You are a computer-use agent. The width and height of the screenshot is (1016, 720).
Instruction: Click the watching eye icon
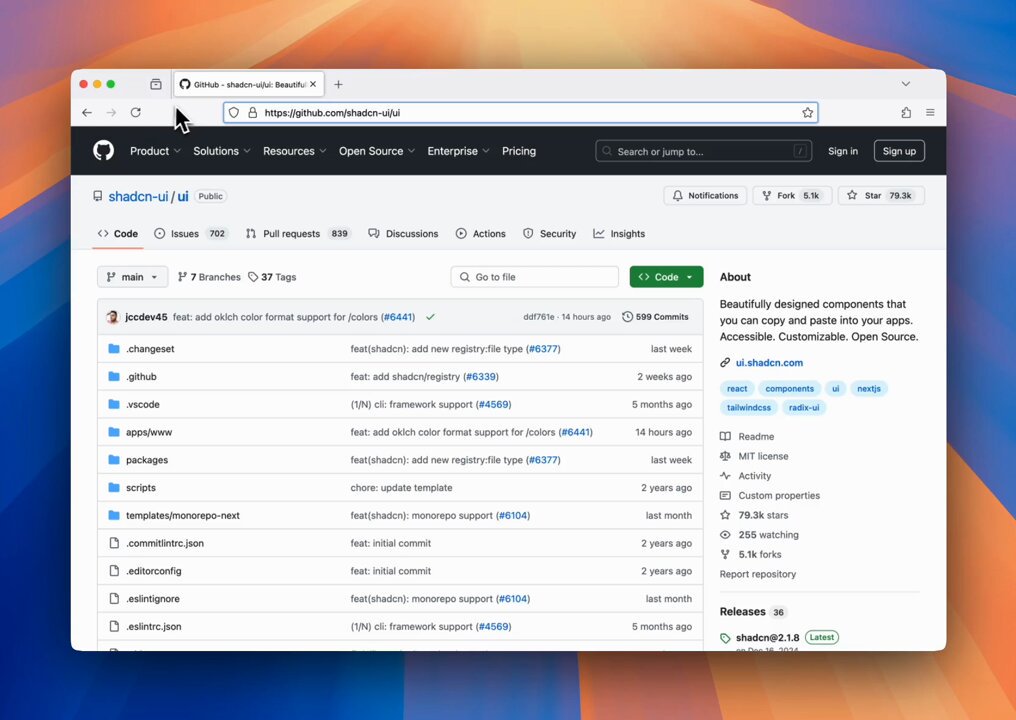[725, 535]
